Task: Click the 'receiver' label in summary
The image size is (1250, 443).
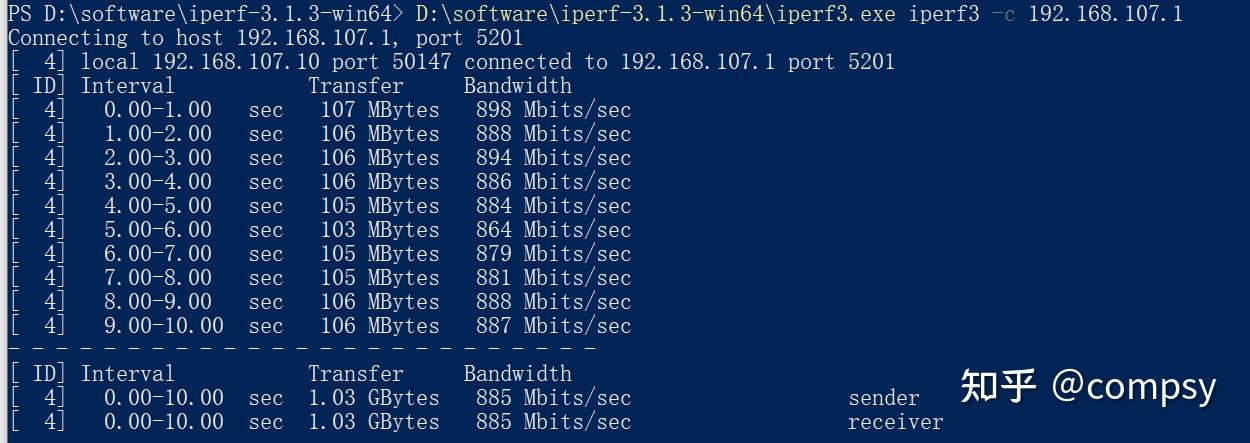Action: click(x=895, y=422)
